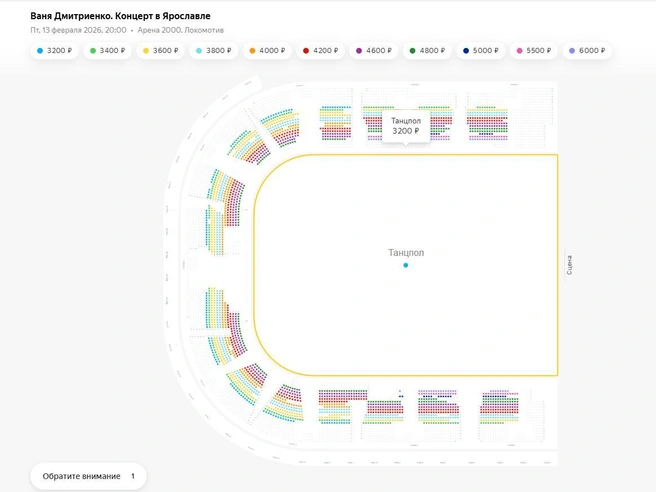Click the notice counter badge showing 1

click(x=132, y=476)
